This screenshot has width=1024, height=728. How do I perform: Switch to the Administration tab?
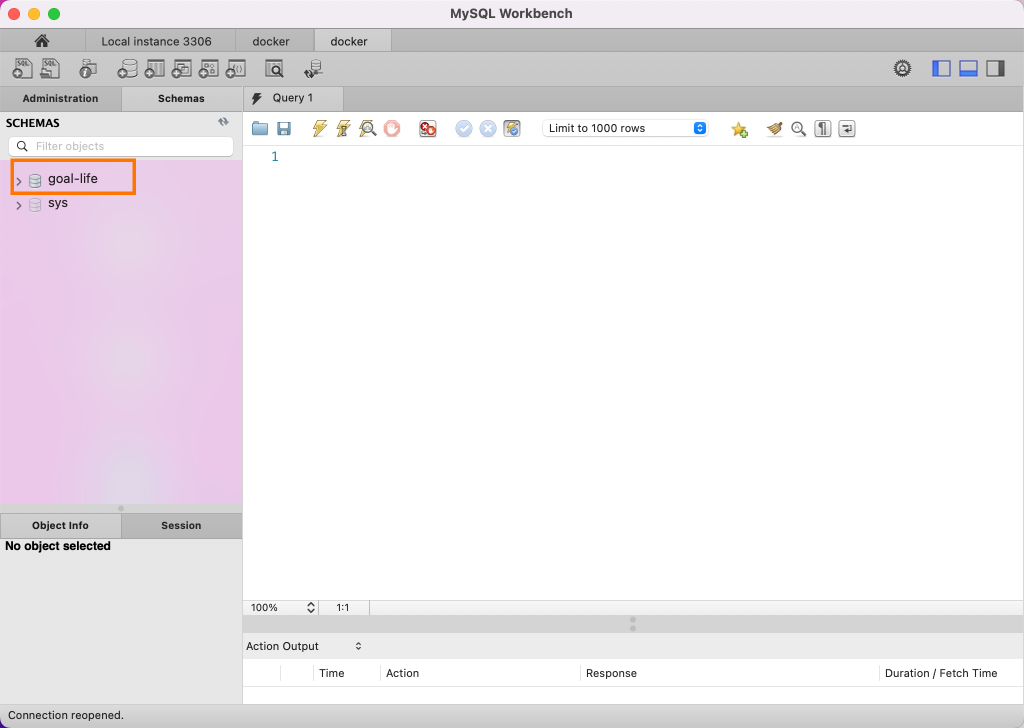[x=61, y=99]
